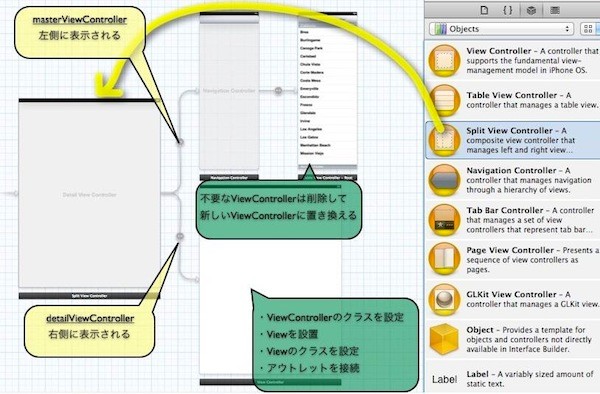Select the Chula Vista table row
This screenshot has height=394, width=600.
click(x=328, y=64)
